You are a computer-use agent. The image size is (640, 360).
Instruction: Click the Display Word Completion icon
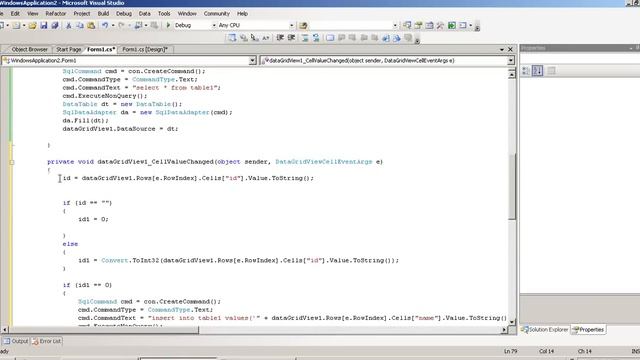pyautogui.click(x=266, y=38)
